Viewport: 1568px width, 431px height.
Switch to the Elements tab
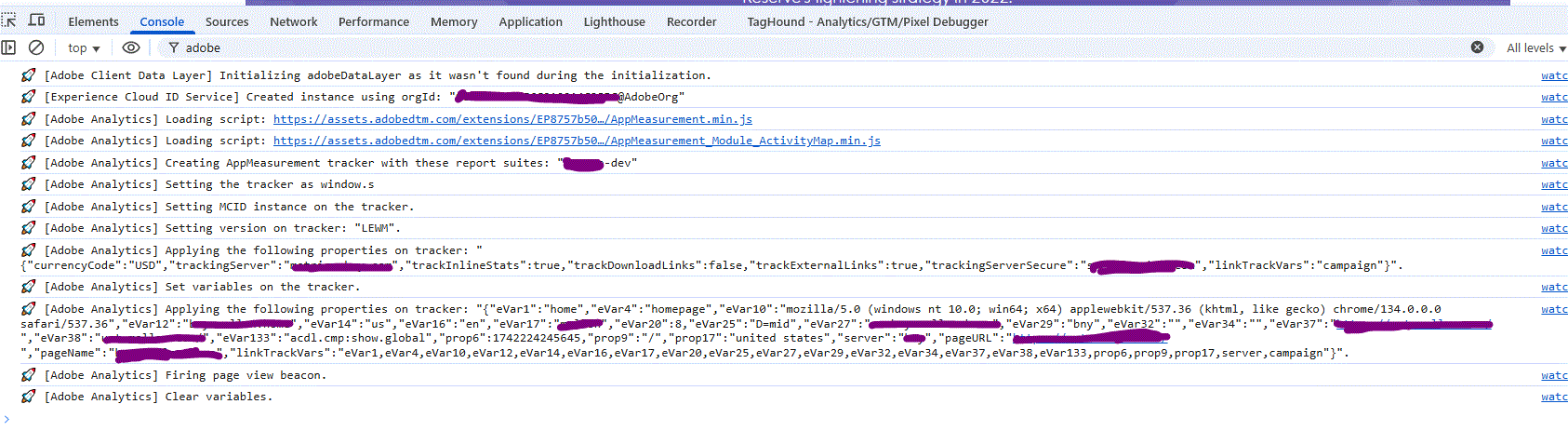93,21
